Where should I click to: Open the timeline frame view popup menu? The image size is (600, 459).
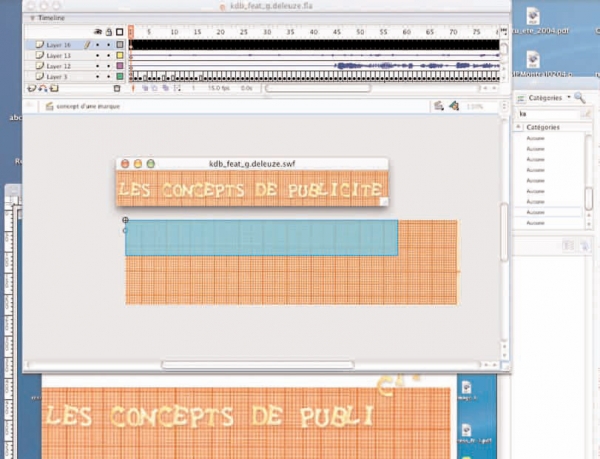pos(504,32)
